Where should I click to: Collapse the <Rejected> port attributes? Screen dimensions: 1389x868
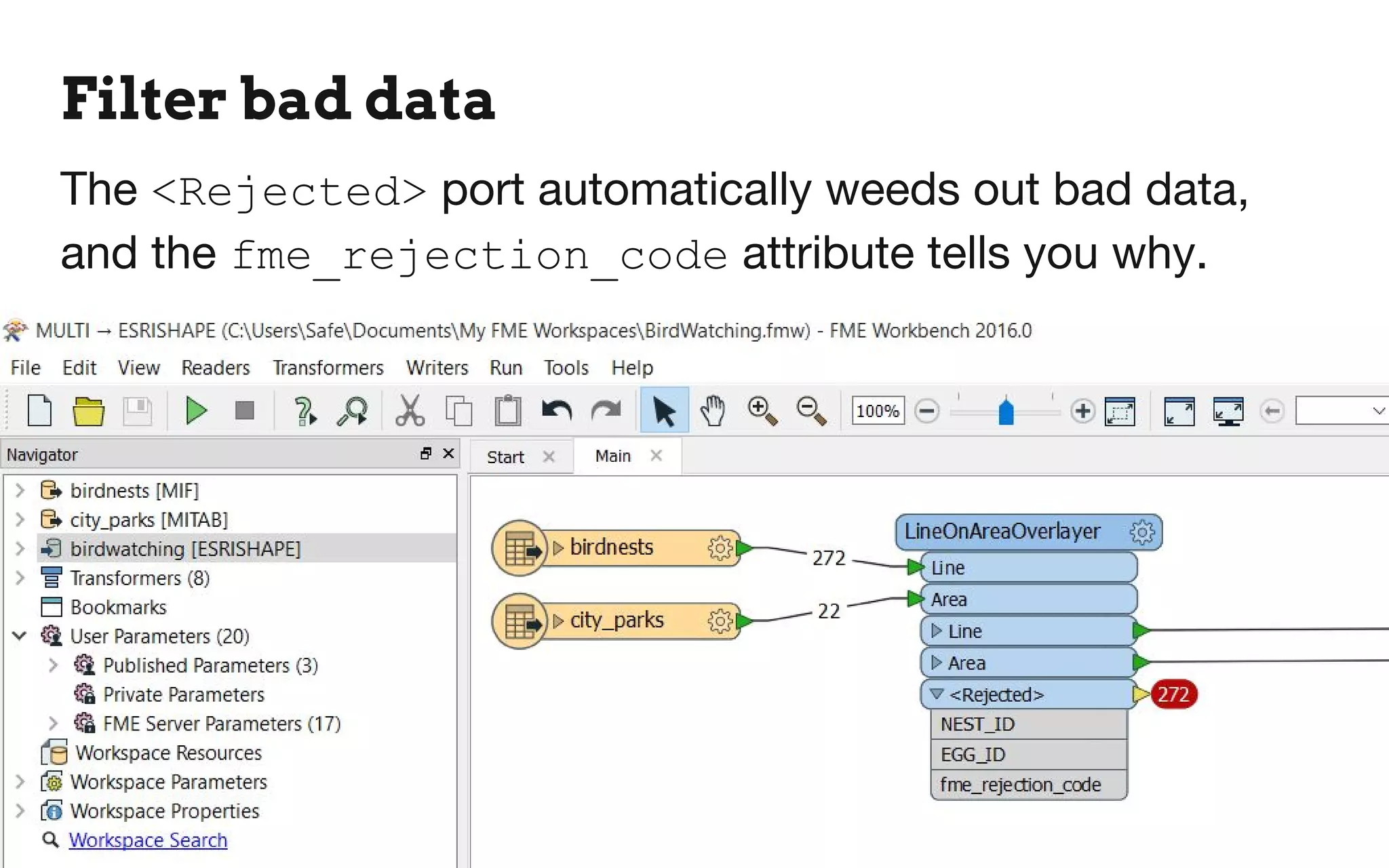(937, 694)
